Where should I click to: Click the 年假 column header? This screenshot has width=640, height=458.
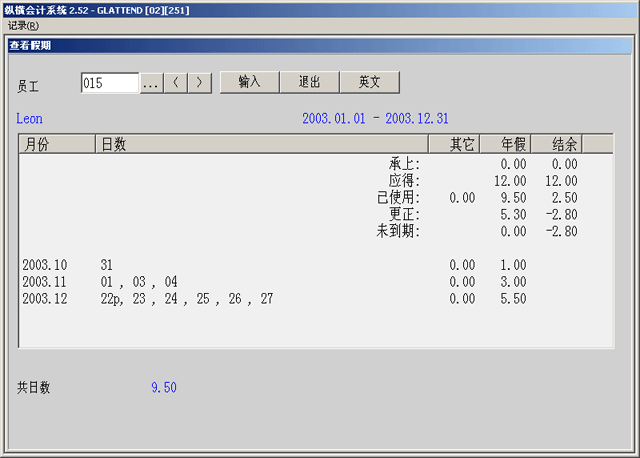(x=505, y=144)
